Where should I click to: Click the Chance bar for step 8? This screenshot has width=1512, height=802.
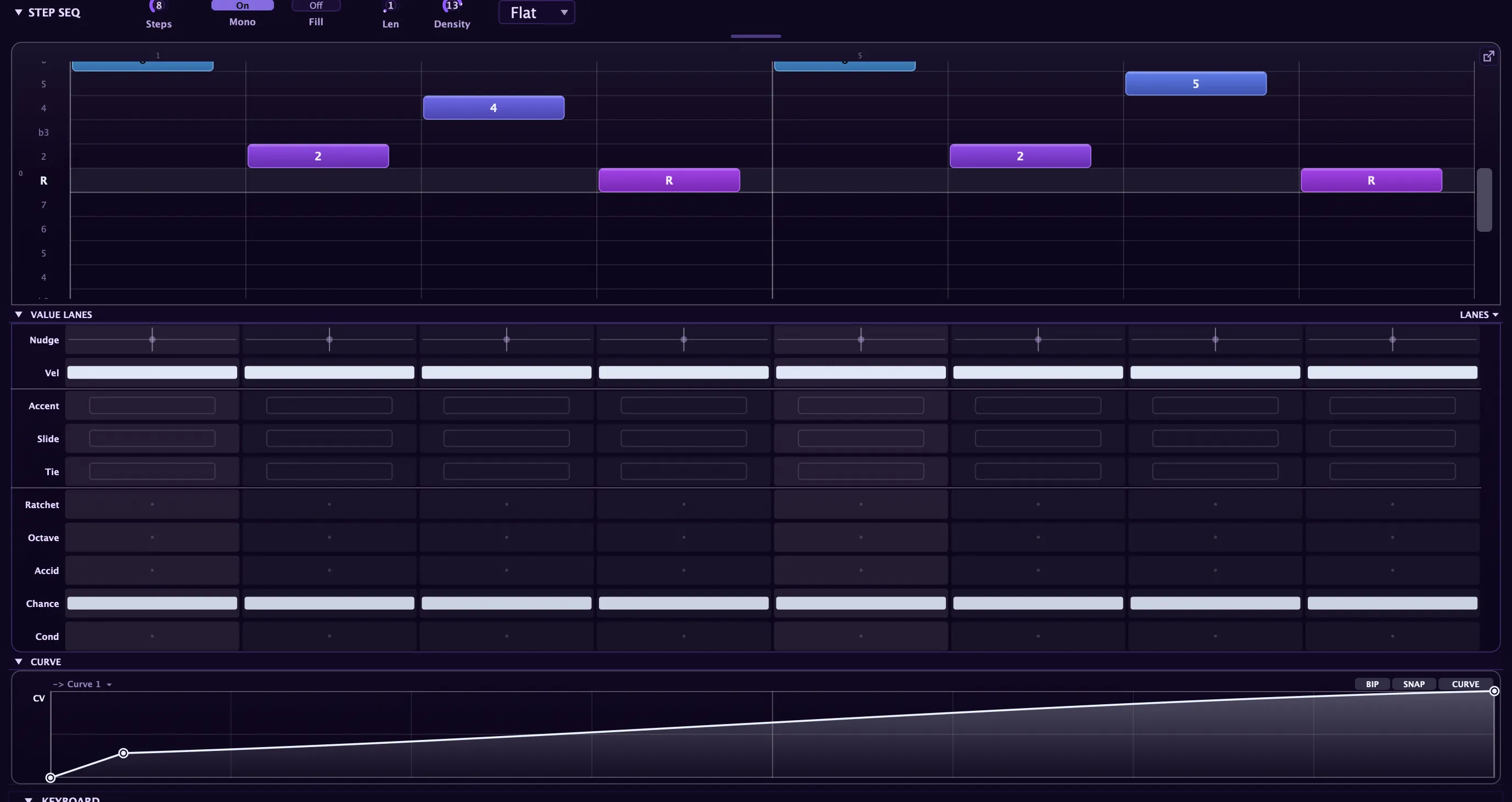[1392, 603]
